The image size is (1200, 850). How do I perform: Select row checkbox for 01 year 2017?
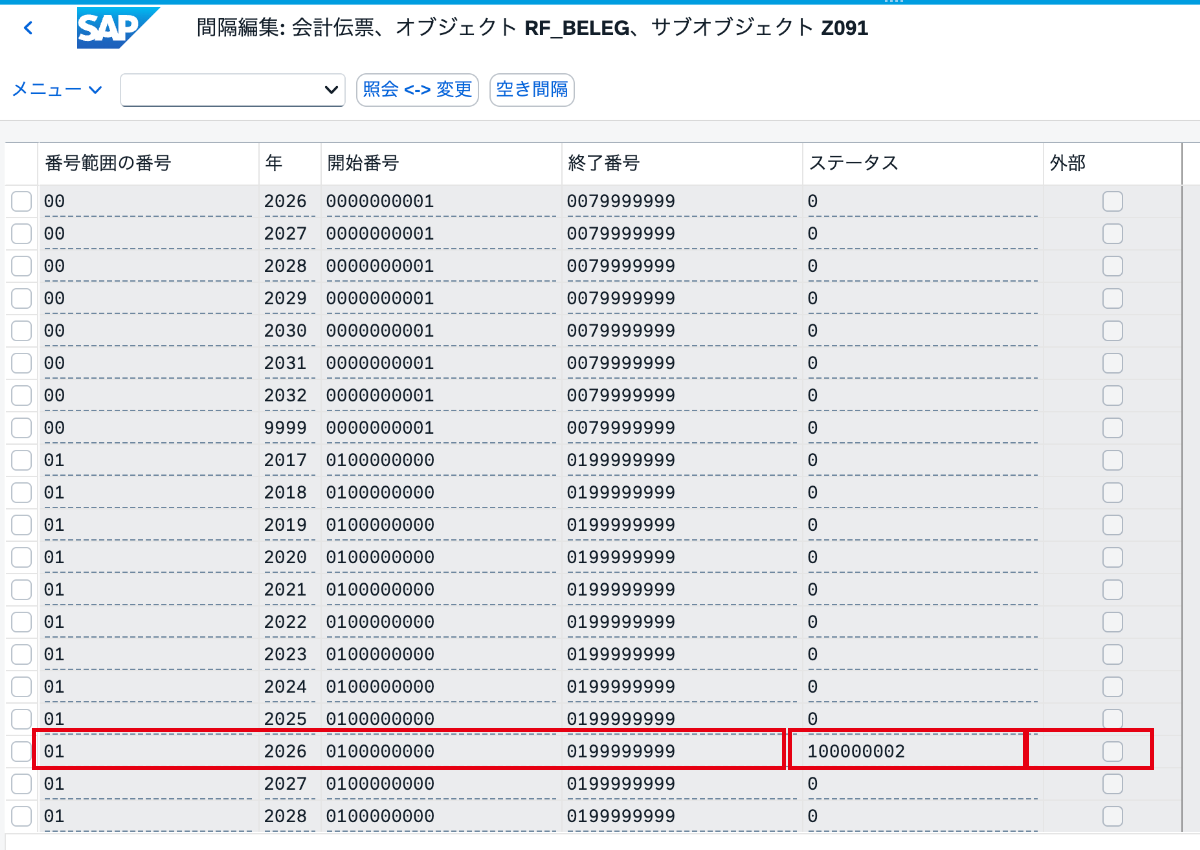21,460
